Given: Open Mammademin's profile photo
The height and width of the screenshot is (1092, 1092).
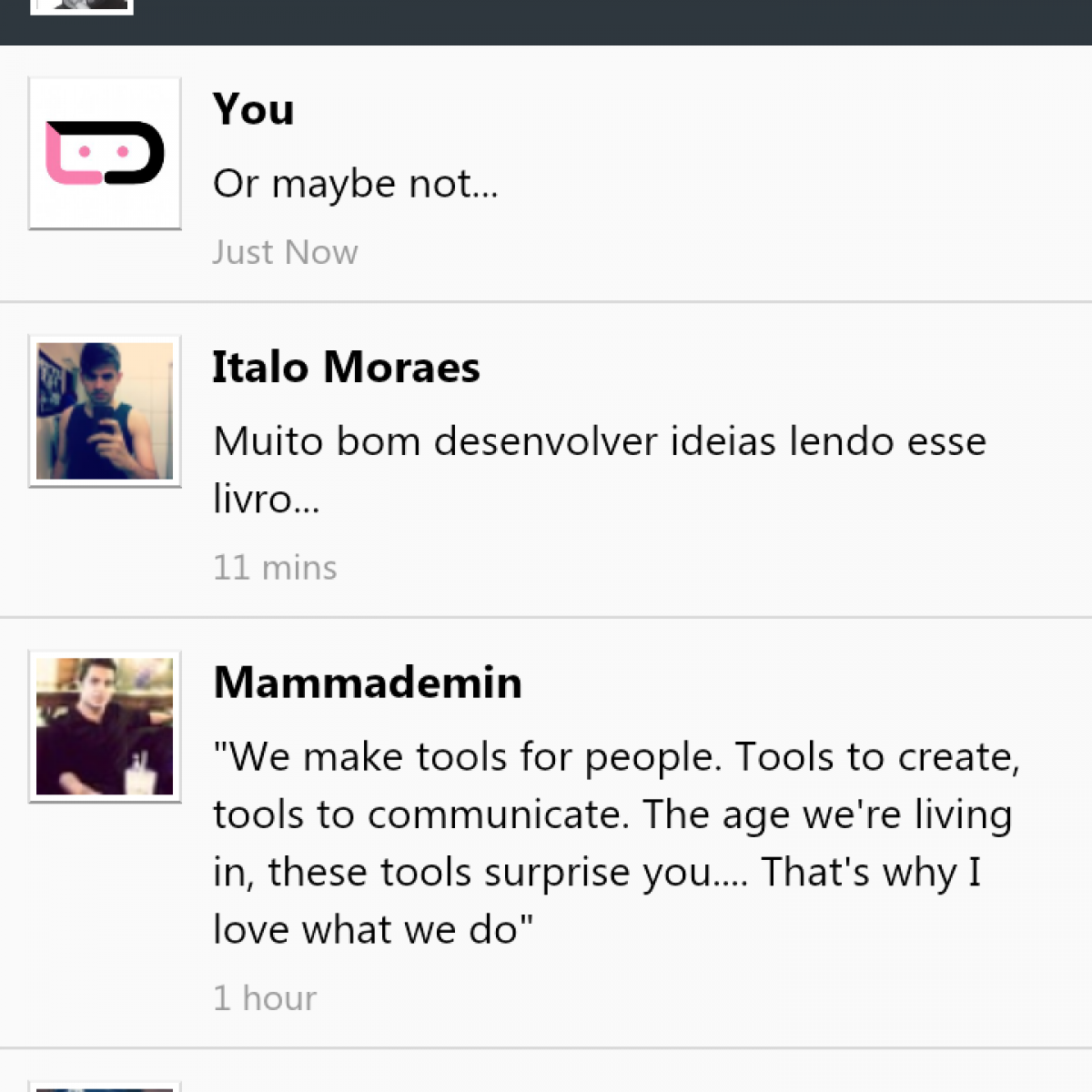Looking at the screenshot, I should 105,726.
